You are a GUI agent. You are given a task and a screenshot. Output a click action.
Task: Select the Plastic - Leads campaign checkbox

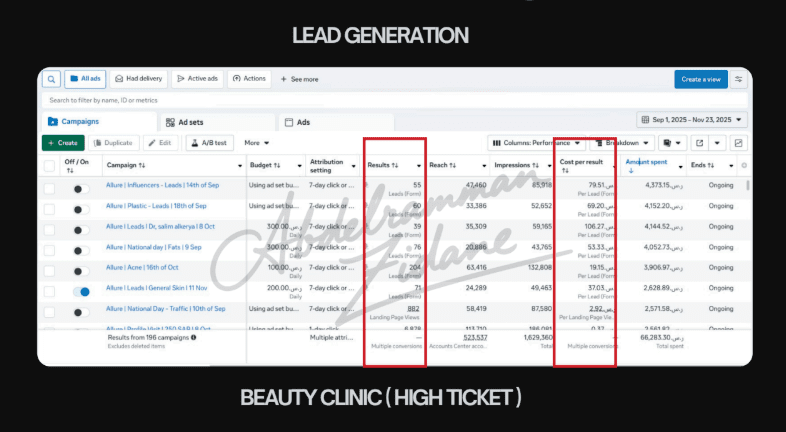pos(49,209)
